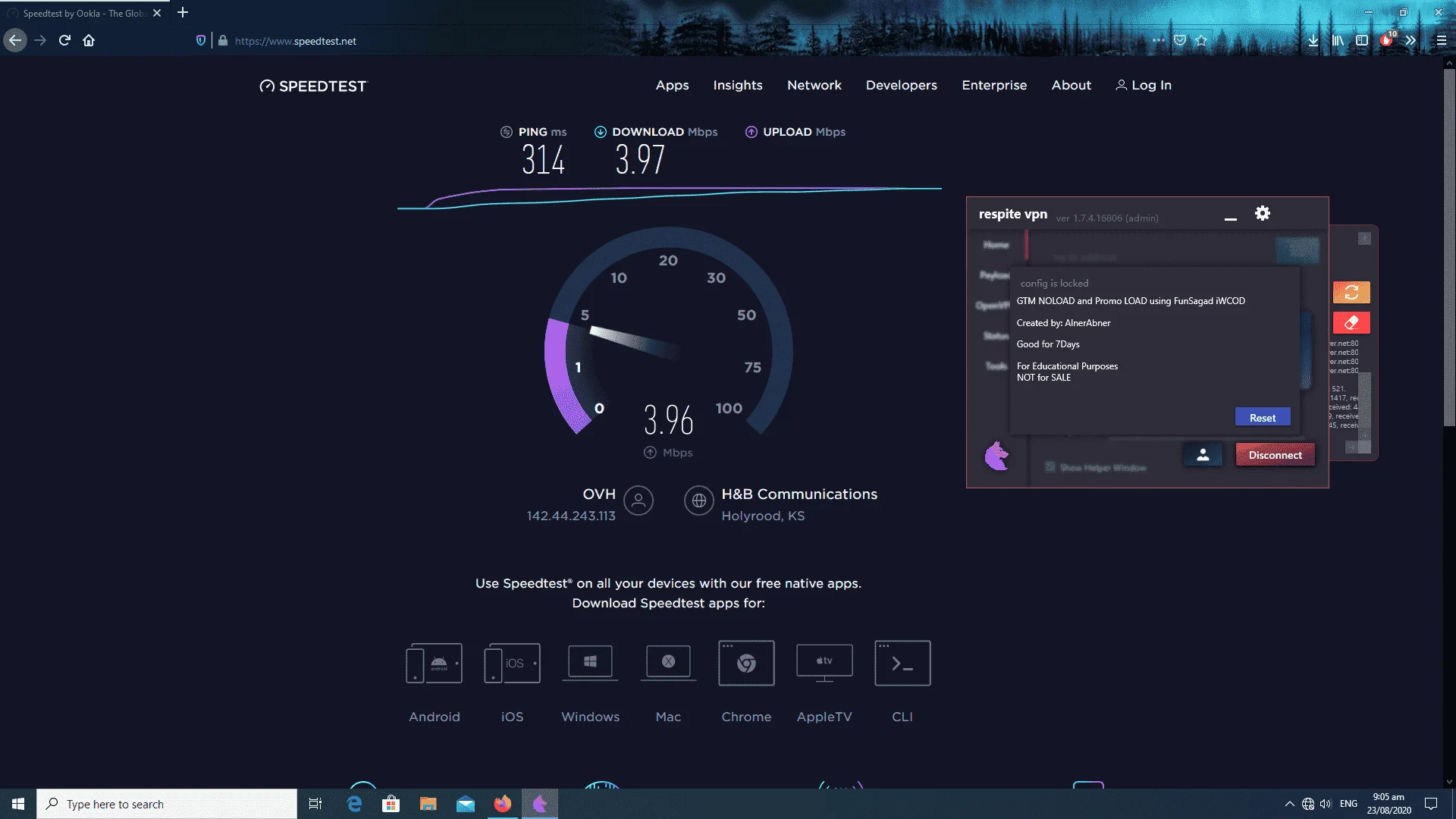Click the taskbar search box

coord(167,804)
